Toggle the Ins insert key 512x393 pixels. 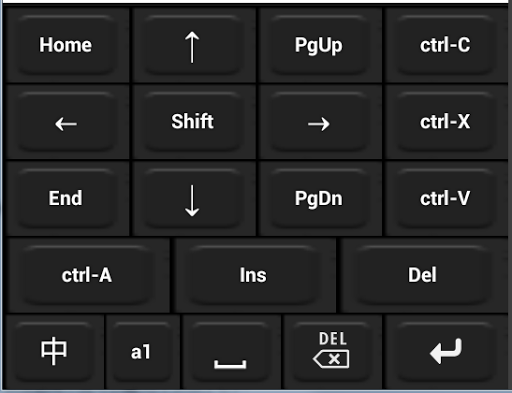[254, 275]
